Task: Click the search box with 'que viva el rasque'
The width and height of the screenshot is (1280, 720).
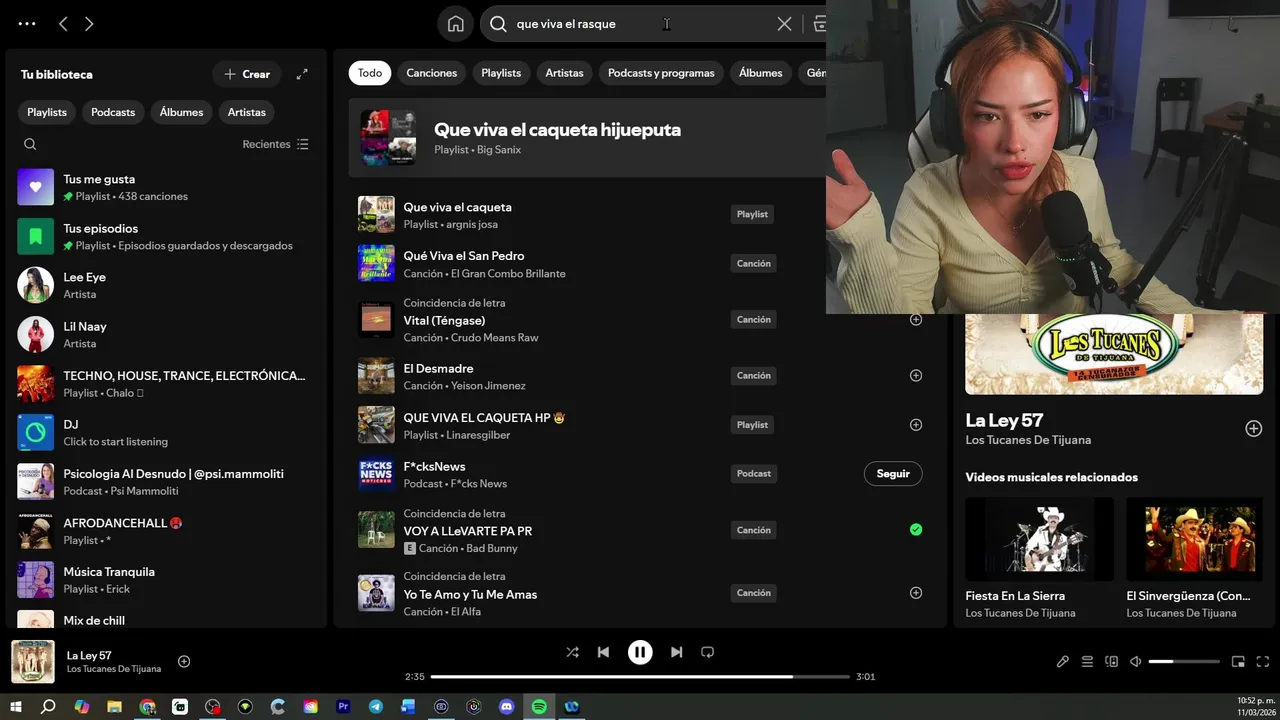Action: click(640, 24)
